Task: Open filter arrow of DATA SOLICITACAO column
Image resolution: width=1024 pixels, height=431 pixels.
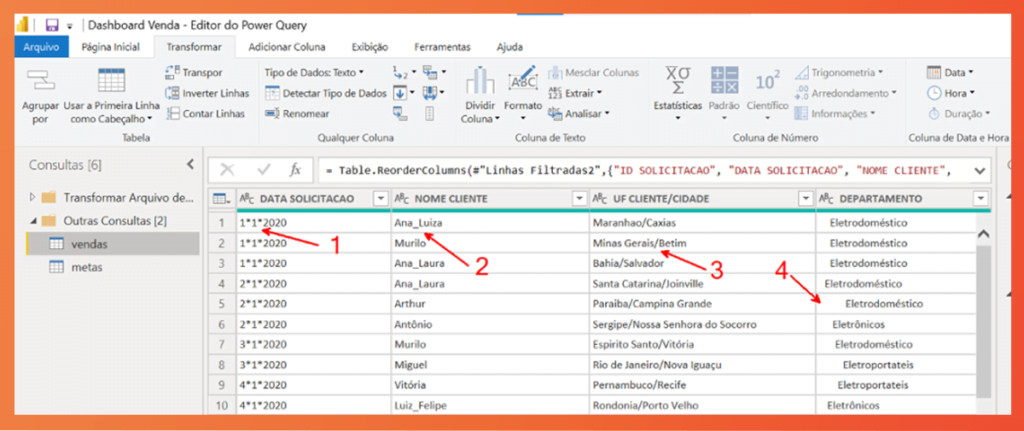Action: click(381, 199)
